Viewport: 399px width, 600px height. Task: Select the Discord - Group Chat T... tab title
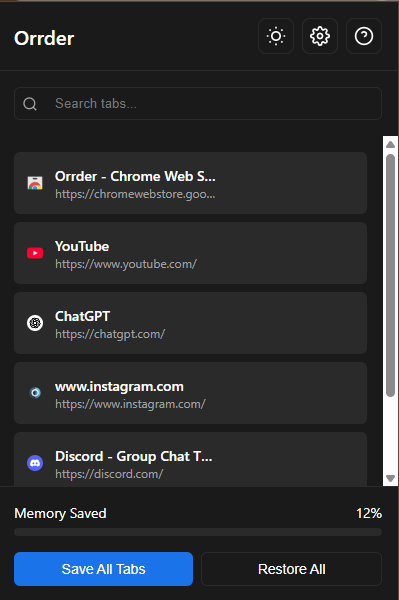click(x=134, y=457)
